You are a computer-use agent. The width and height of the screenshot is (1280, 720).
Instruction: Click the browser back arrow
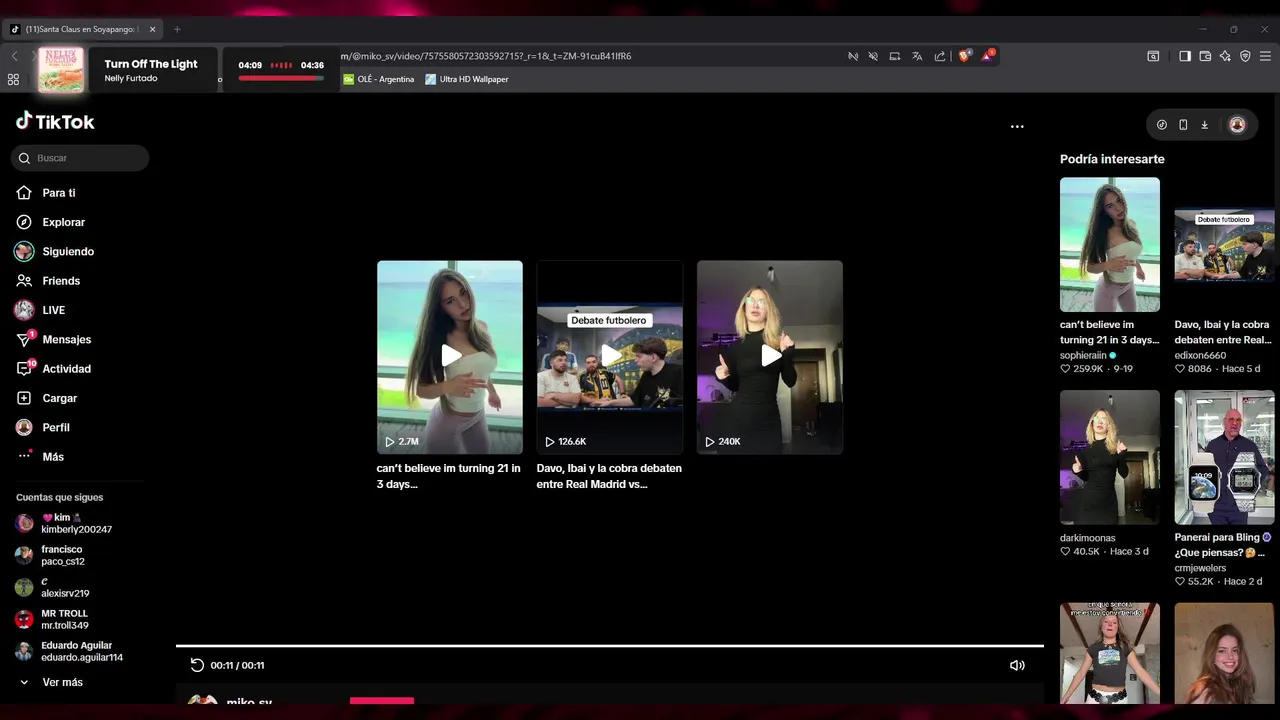pyautogui.click(x=14, y=56)
